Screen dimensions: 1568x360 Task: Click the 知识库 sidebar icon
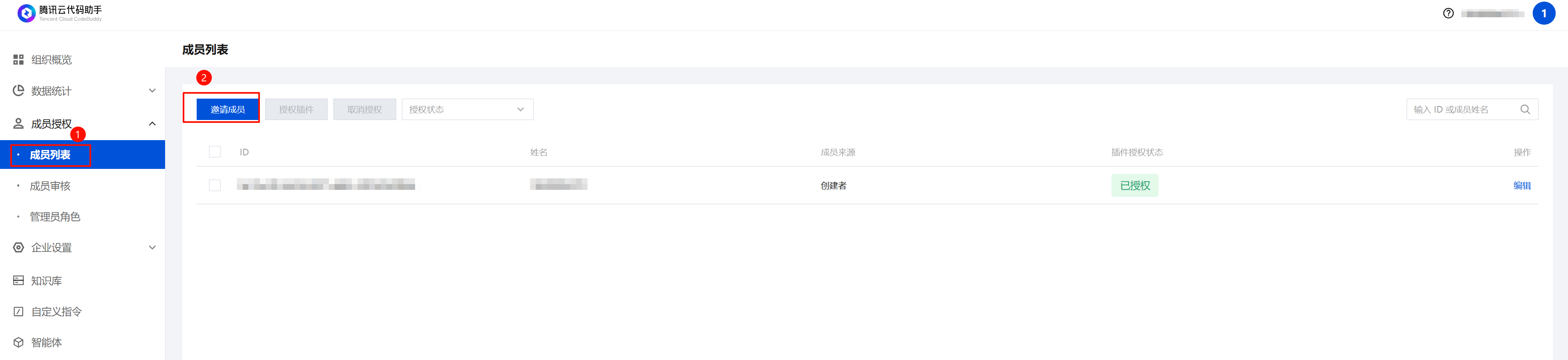click(19, 280)
